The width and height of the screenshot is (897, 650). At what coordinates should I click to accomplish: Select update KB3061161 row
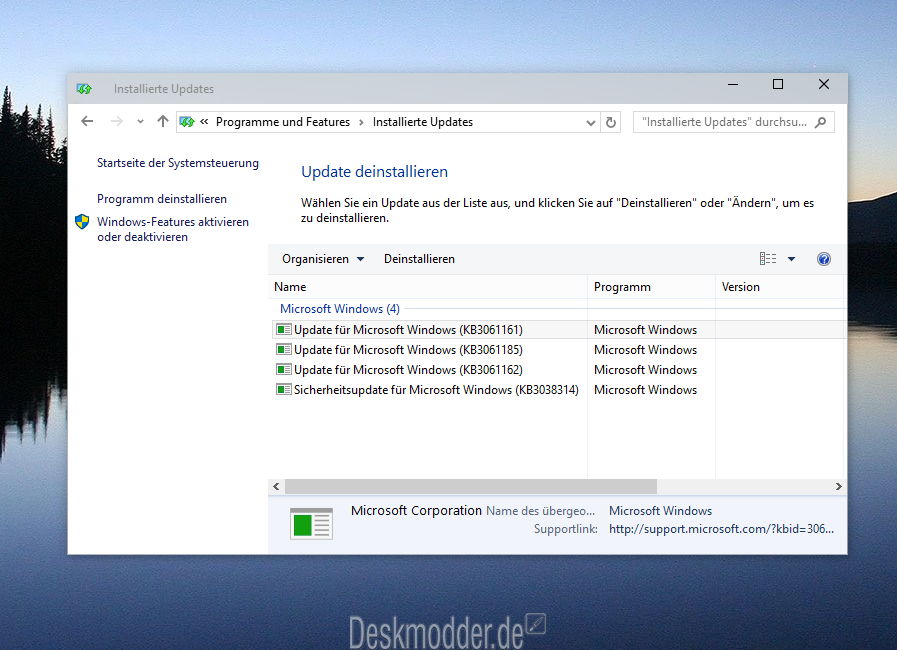point(558,330)
